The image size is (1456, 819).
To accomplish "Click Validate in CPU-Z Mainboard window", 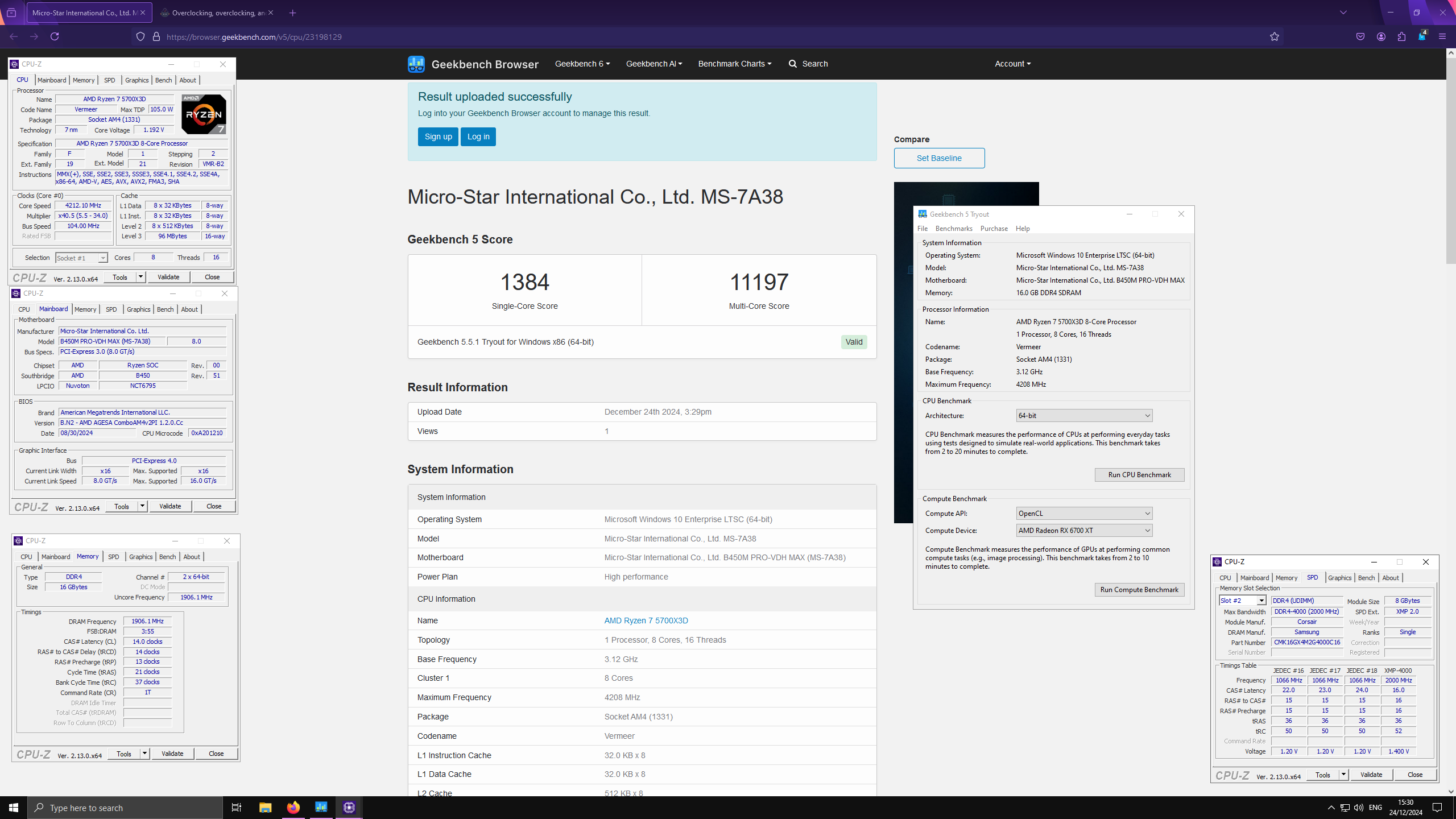I will (170, 506).
